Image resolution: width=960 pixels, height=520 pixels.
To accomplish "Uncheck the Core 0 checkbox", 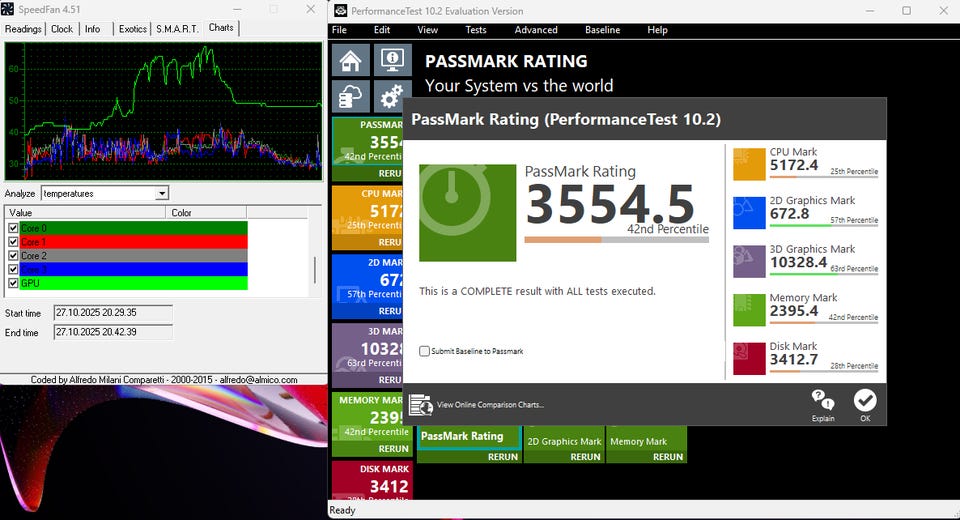I will [13, 228].
